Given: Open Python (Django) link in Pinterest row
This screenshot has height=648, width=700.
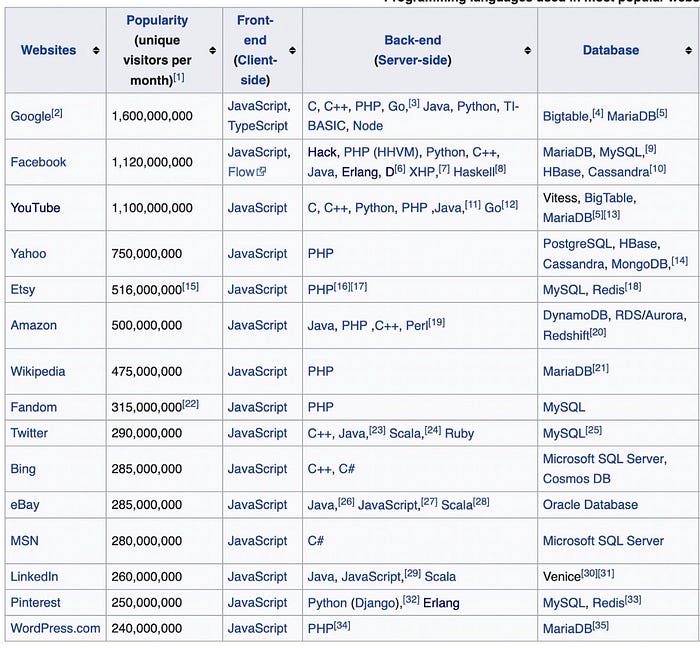Looking at the screenshot, I should pos(352,603).
